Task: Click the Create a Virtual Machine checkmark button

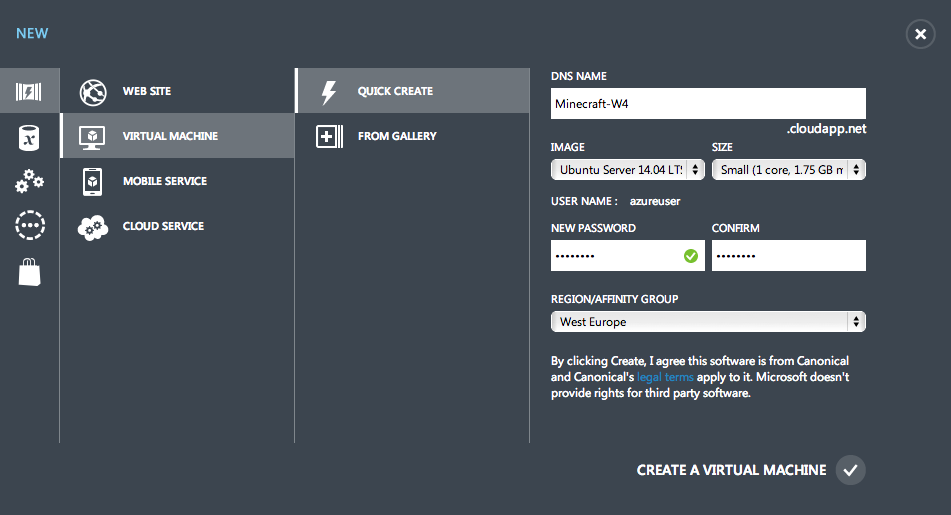Action: [x=850, y=470]
